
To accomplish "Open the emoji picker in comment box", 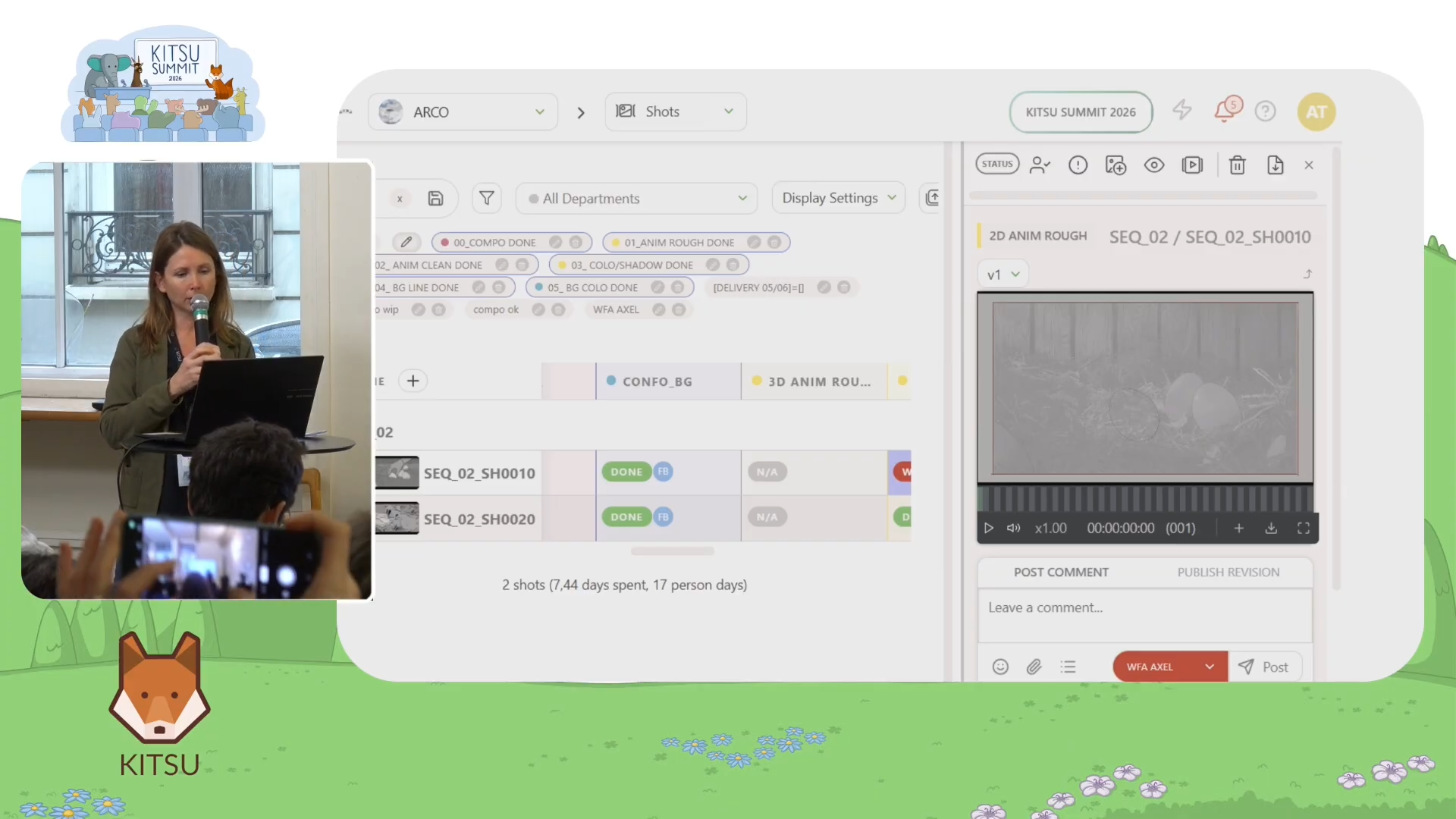I will click(1000, 667).
